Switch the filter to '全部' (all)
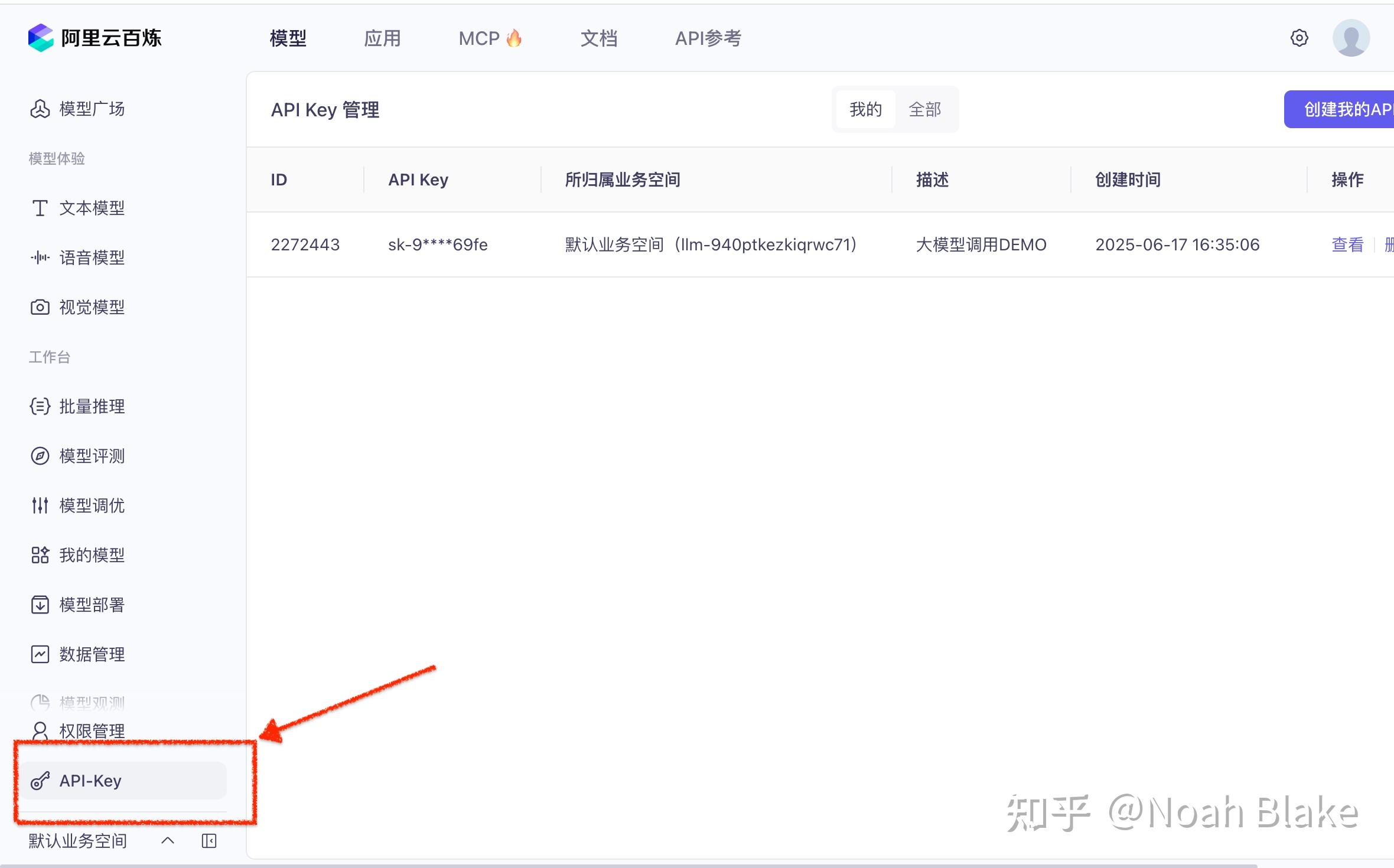1394x868 pixels. point(924,109)
